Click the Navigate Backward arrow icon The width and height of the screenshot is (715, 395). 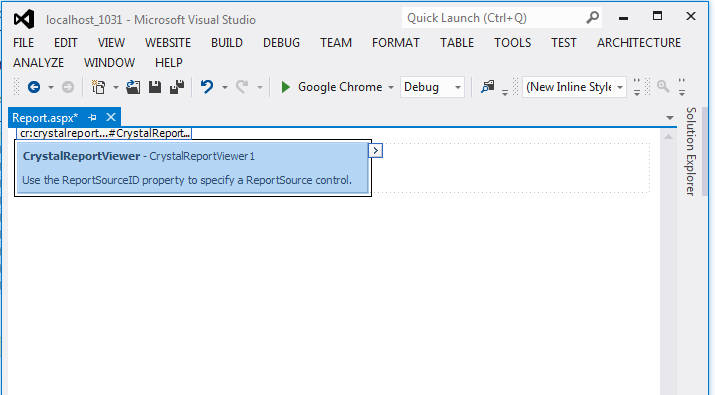[34, 87]
